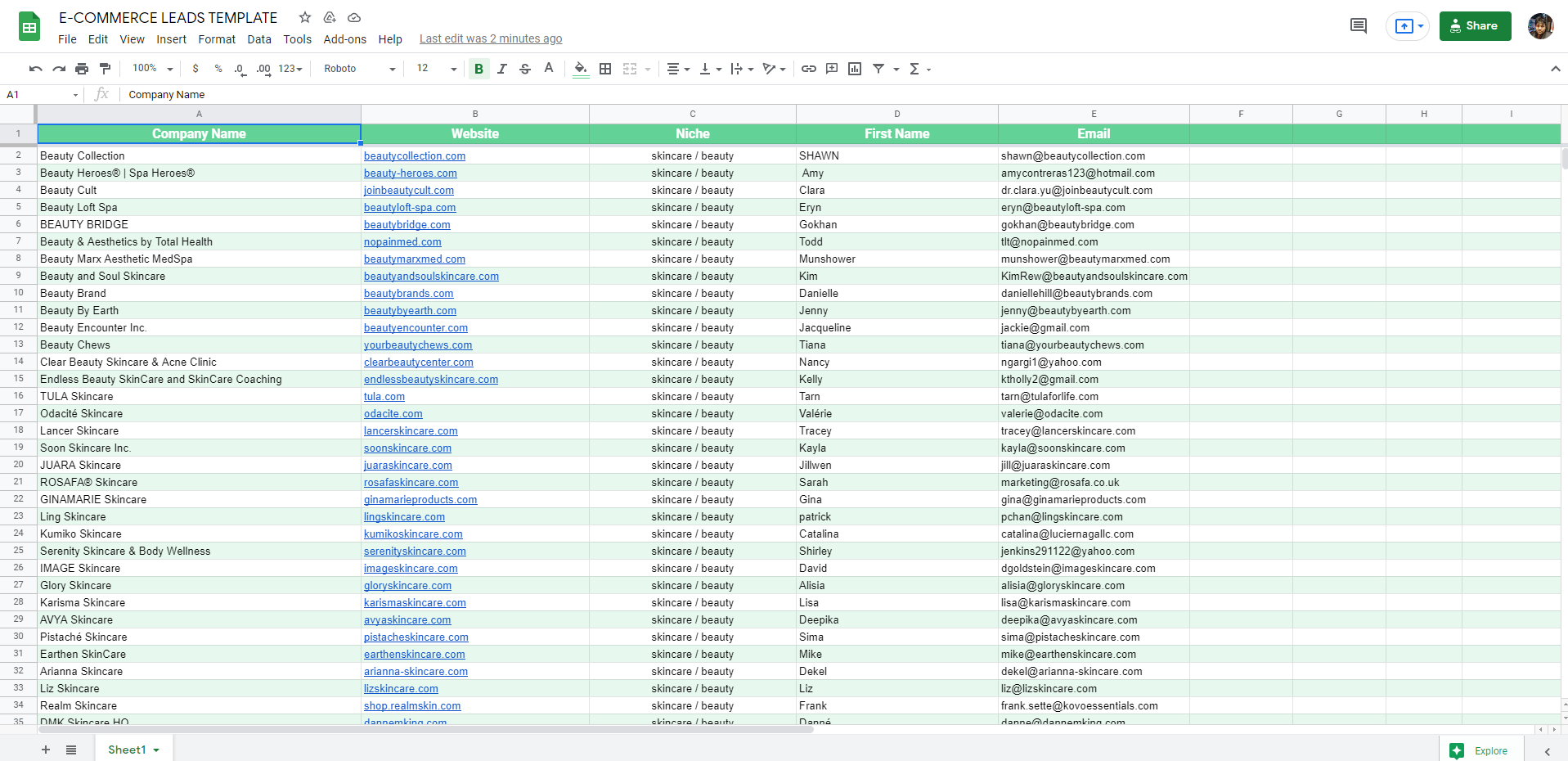1568x761 pixels.
Task: Open the Format menu
Action: pos(217,39)
